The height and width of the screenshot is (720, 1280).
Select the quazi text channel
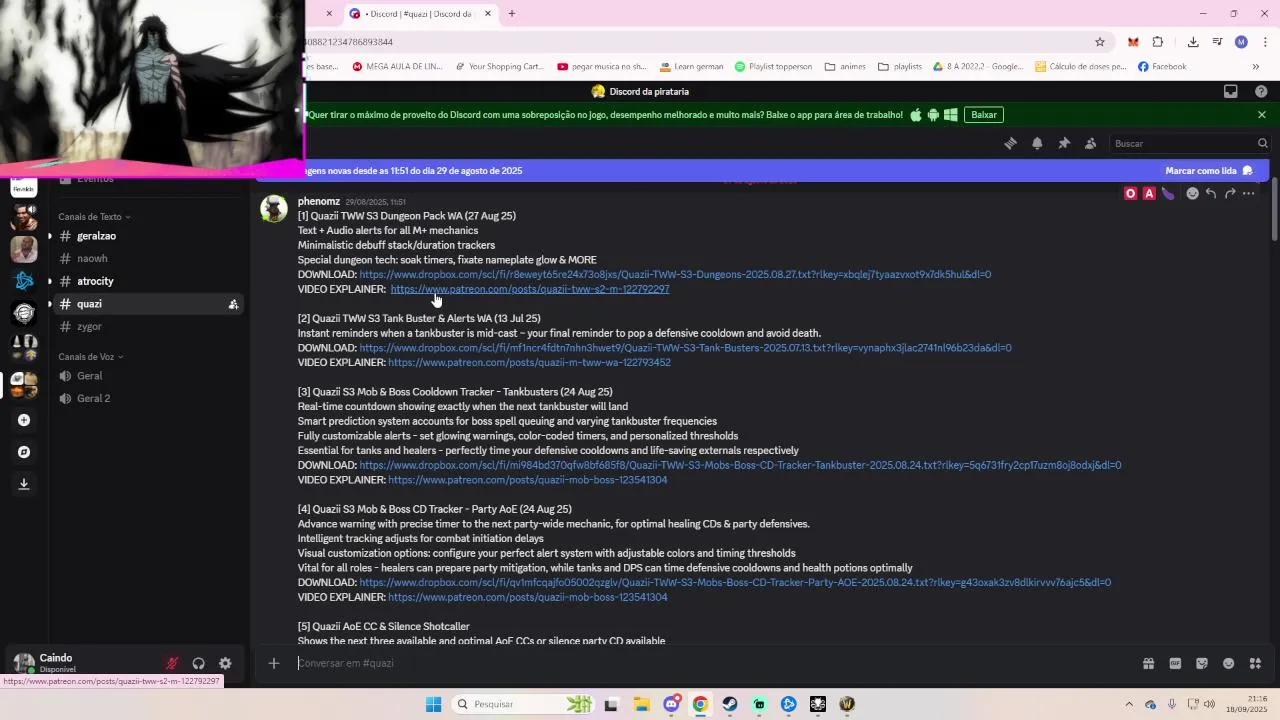tap(148, 304)
